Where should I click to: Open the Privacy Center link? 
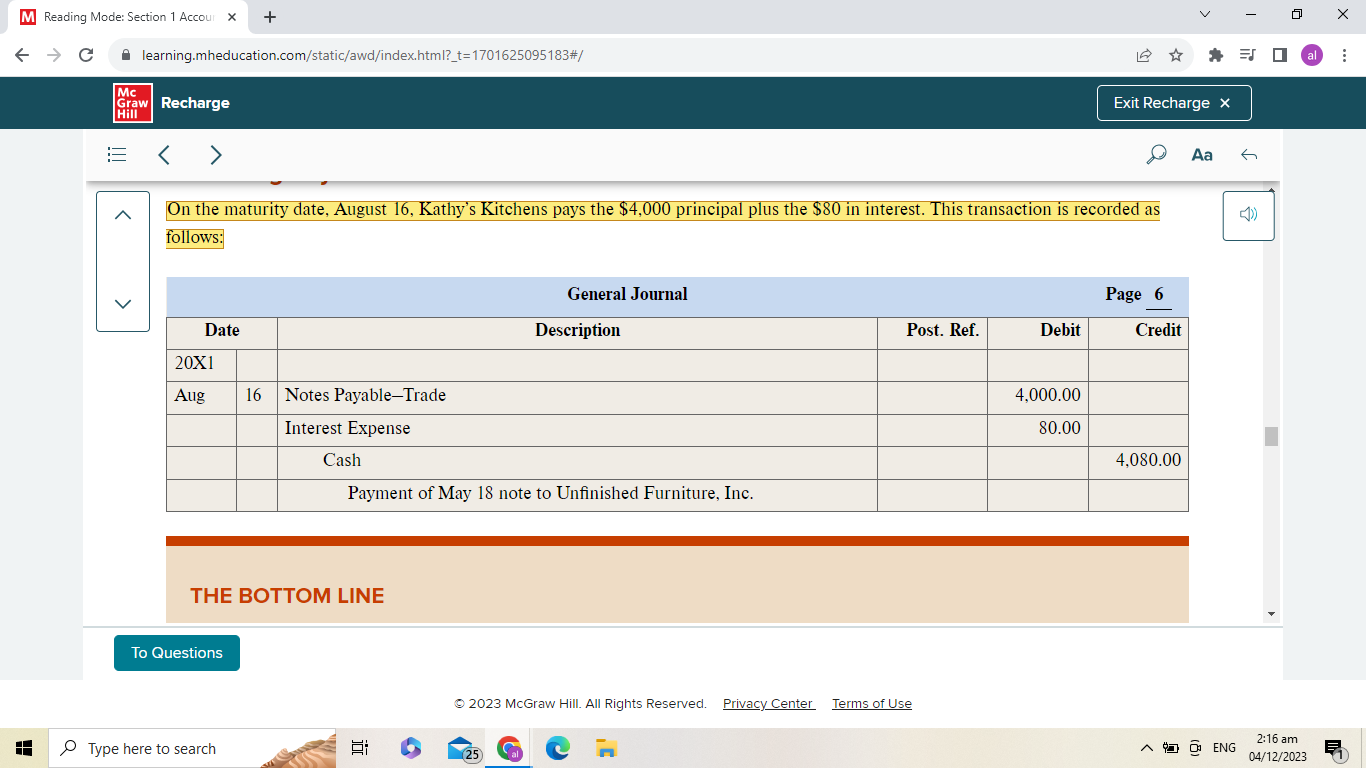point(768,704)
